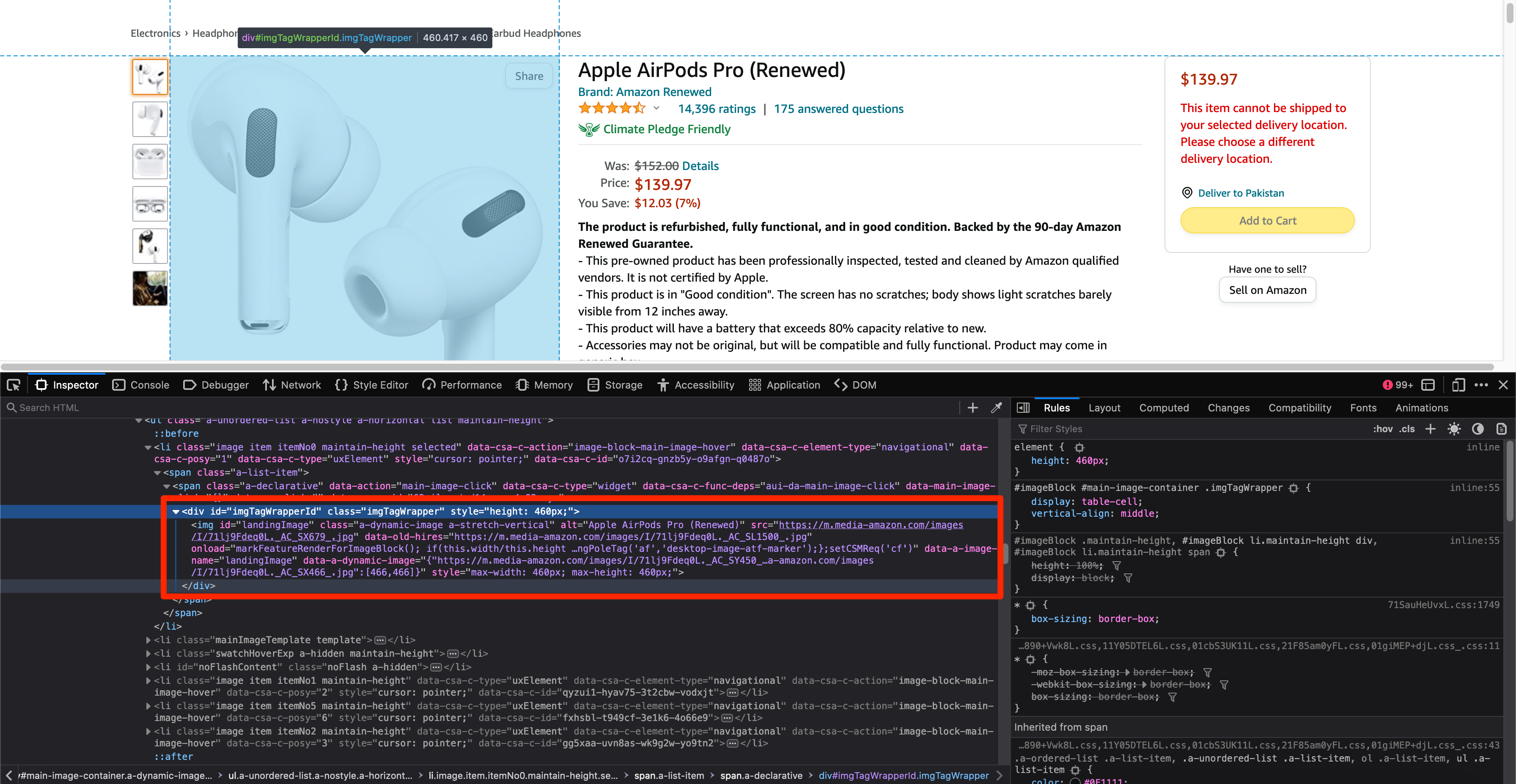Screen dimensions: 1516x784
Task: Open the ratings dropdown chevron
Action: click(656, 108)
